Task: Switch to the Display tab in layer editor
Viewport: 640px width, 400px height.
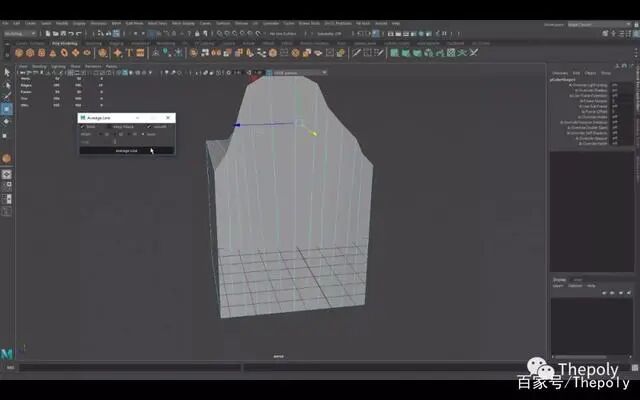Action: (x=560, y=280)
